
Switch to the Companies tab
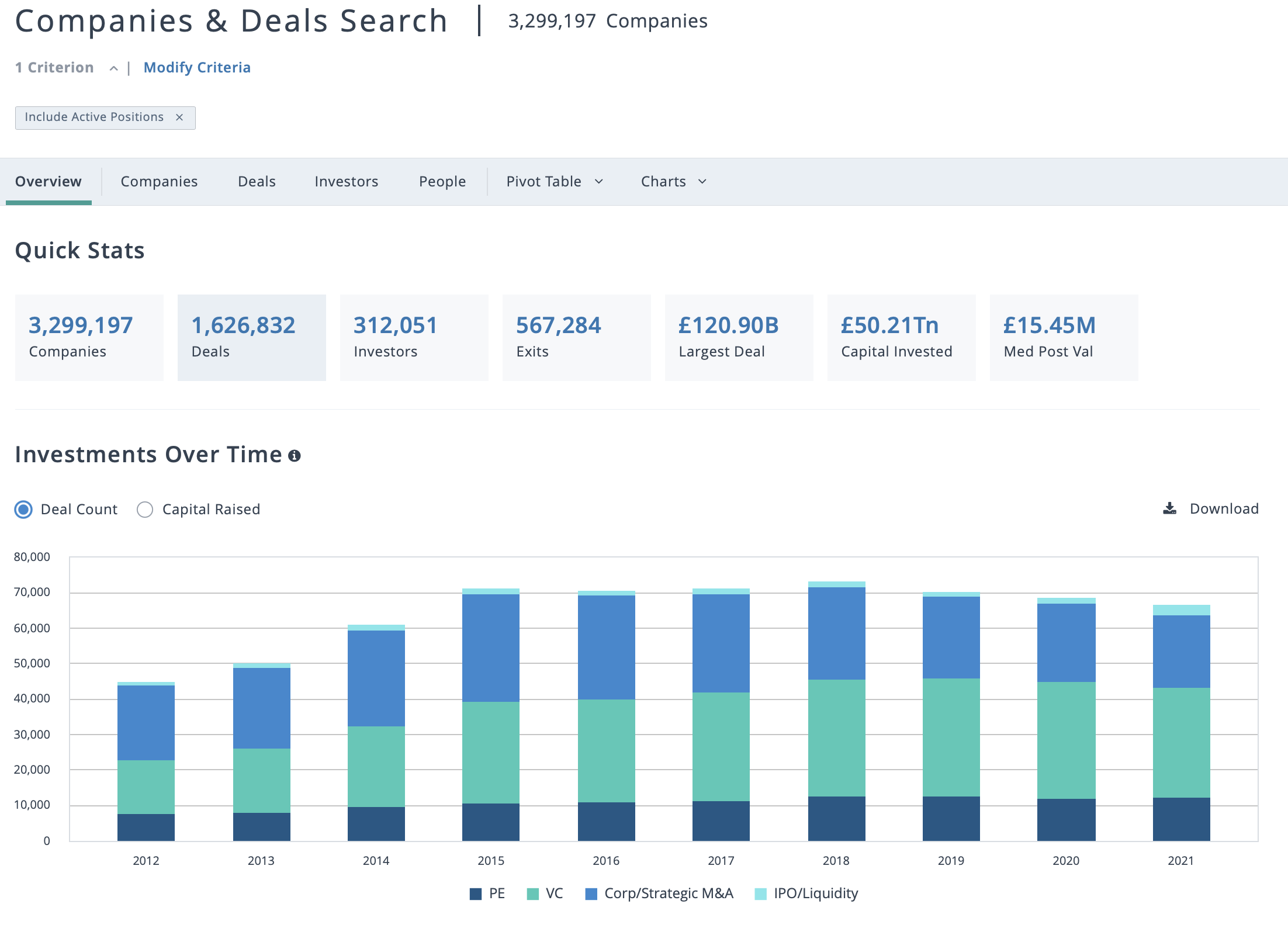coord(159,182)
